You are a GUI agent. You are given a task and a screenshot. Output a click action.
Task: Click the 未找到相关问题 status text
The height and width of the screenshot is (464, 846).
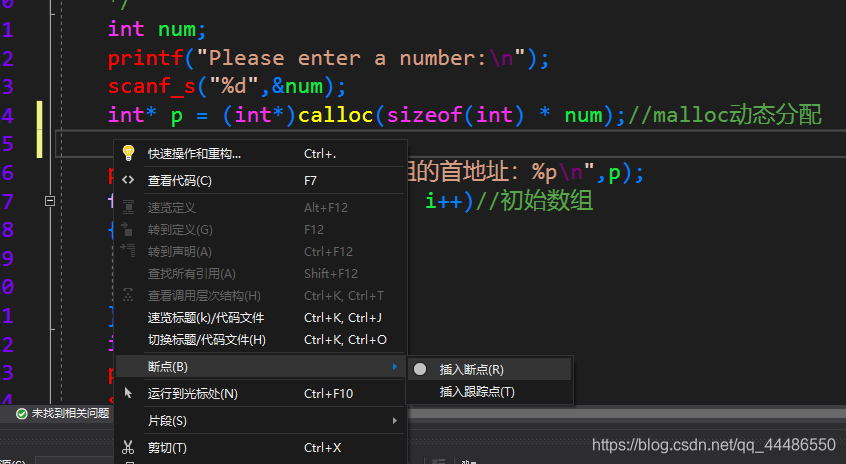click(x=70, y=413)
